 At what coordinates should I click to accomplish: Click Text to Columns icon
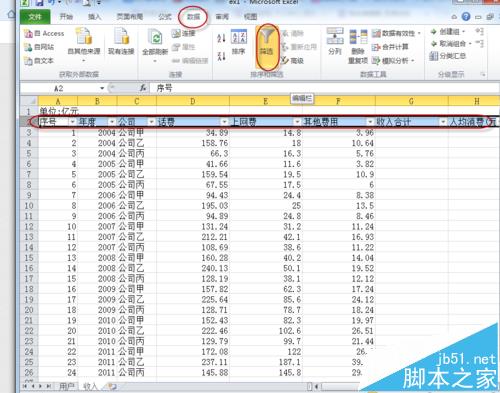[335, 36]
